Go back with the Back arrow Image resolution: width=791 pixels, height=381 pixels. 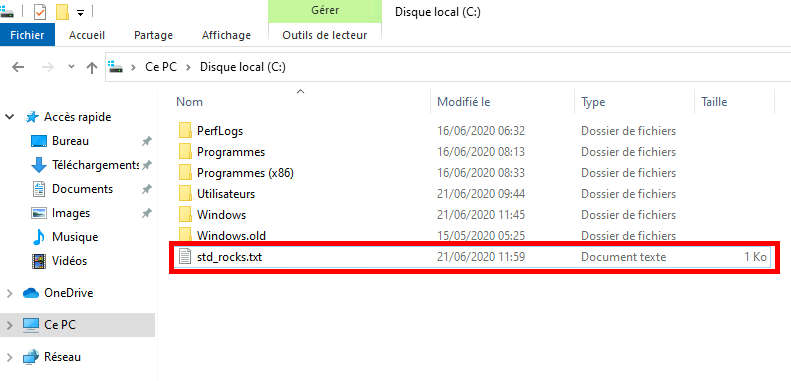[18, 67]
